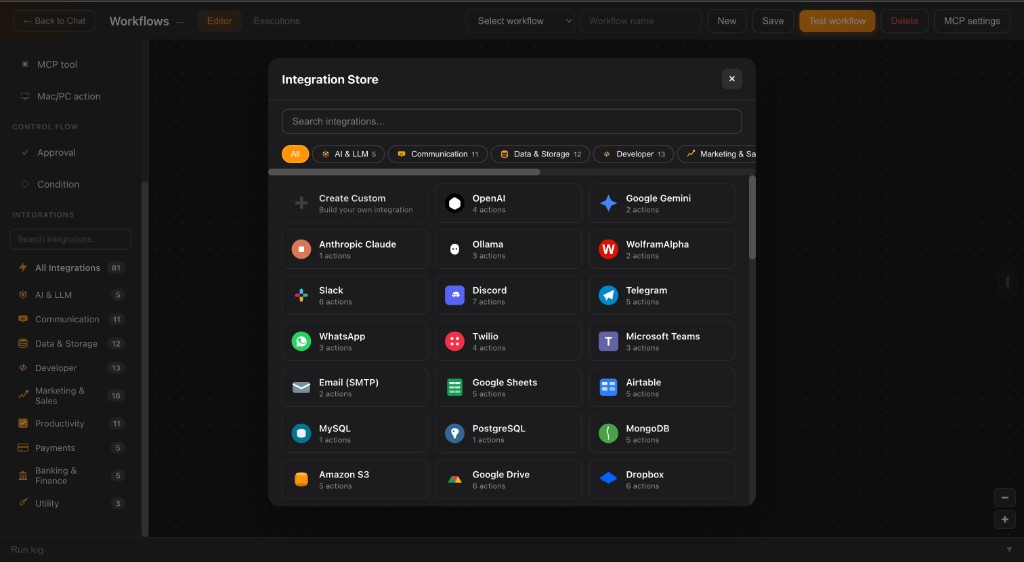Image resolution: width=1024 pixels, height=562 pixels.
Task: Select All Integrations in sidebar
Action: pyautogui.click(x=71, y=268)
